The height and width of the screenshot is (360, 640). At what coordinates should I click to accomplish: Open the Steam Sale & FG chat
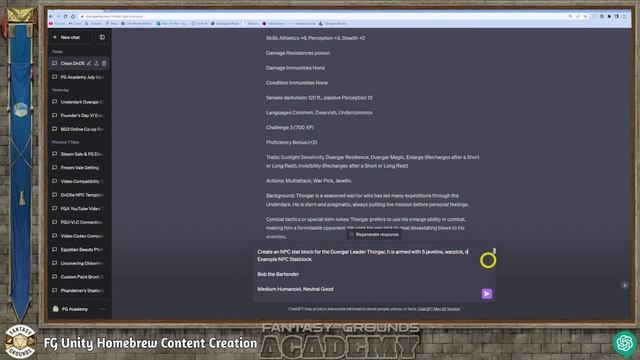pos(79,154)
